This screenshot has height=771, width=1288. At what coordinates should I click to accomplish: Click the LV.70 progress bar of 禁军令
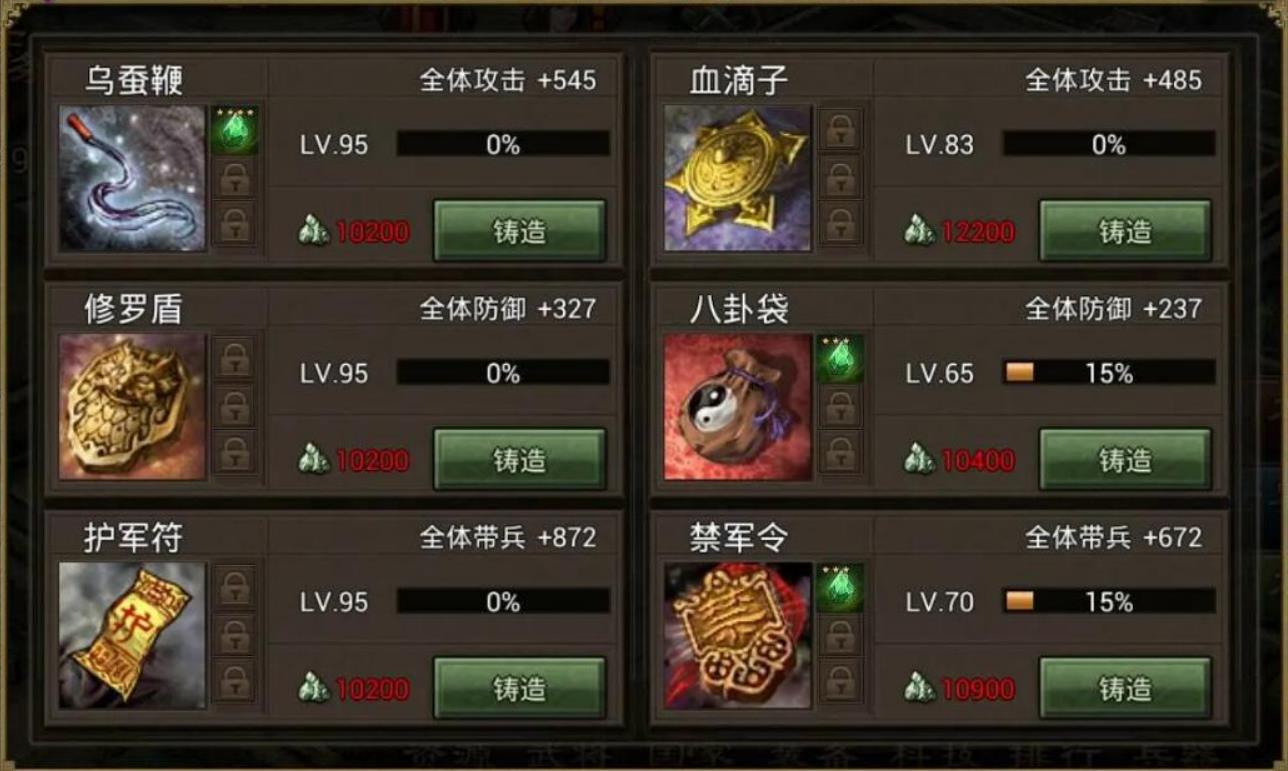click(1109, 602)
